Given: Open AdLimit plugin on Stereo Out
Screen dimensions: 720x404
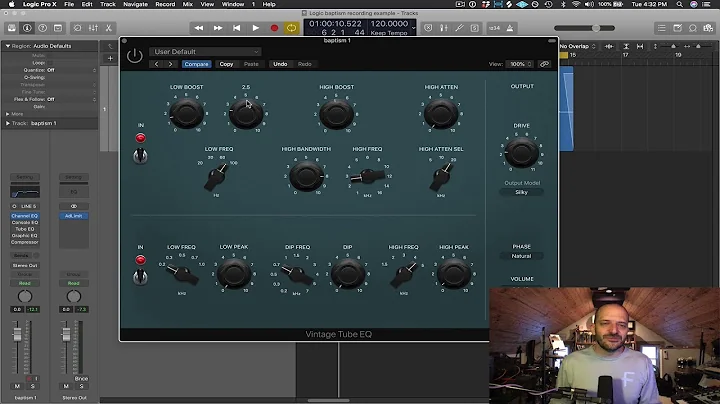Looking at the screenshot, I should pos(73,216).
